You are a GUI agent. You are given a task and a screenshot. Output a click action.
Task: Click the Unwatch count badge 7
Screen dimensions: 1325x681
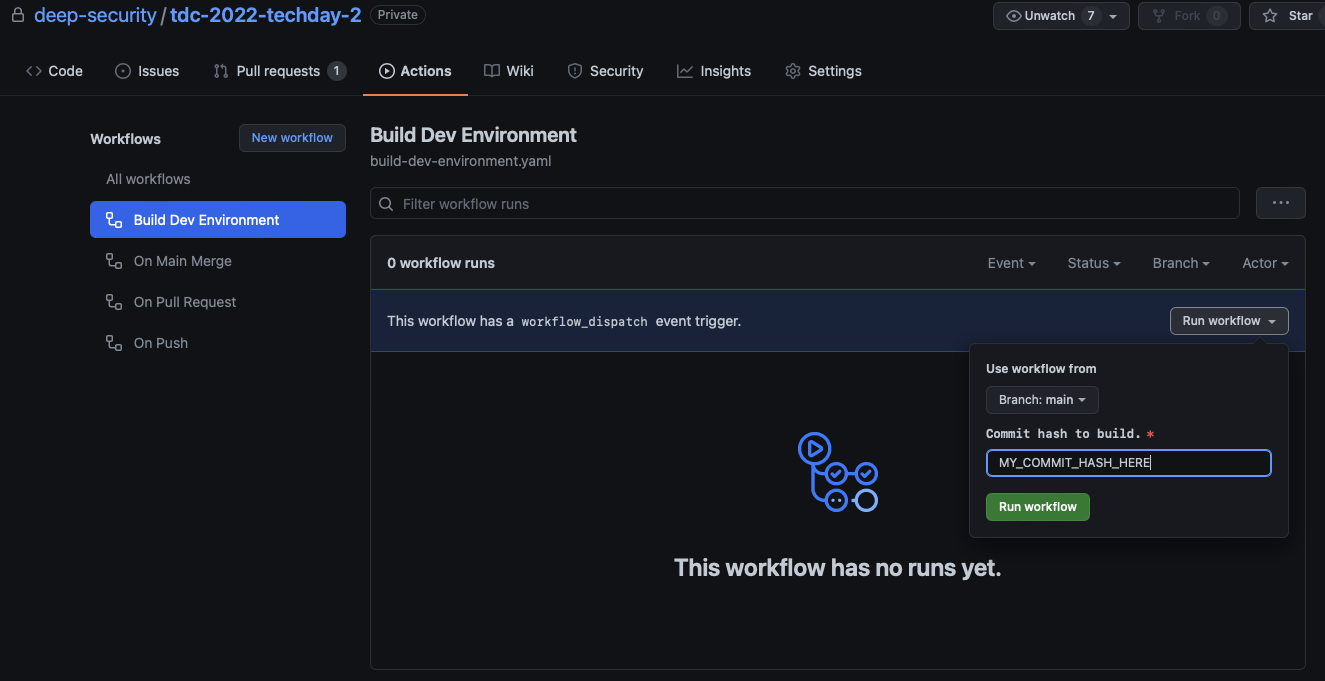click(1091, 16)
